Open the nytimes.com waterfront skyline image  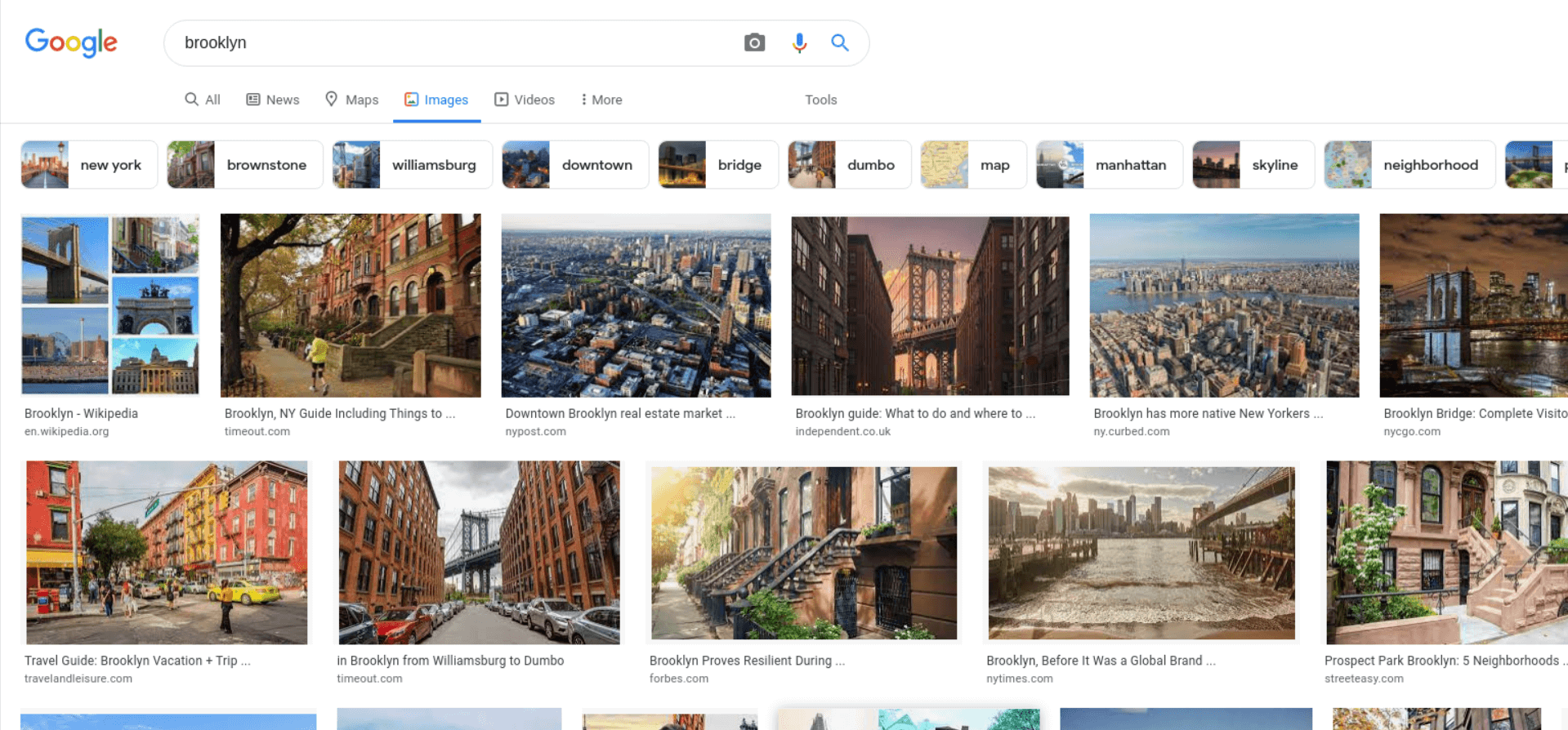pyautogui.click(x=1141, y=553)
